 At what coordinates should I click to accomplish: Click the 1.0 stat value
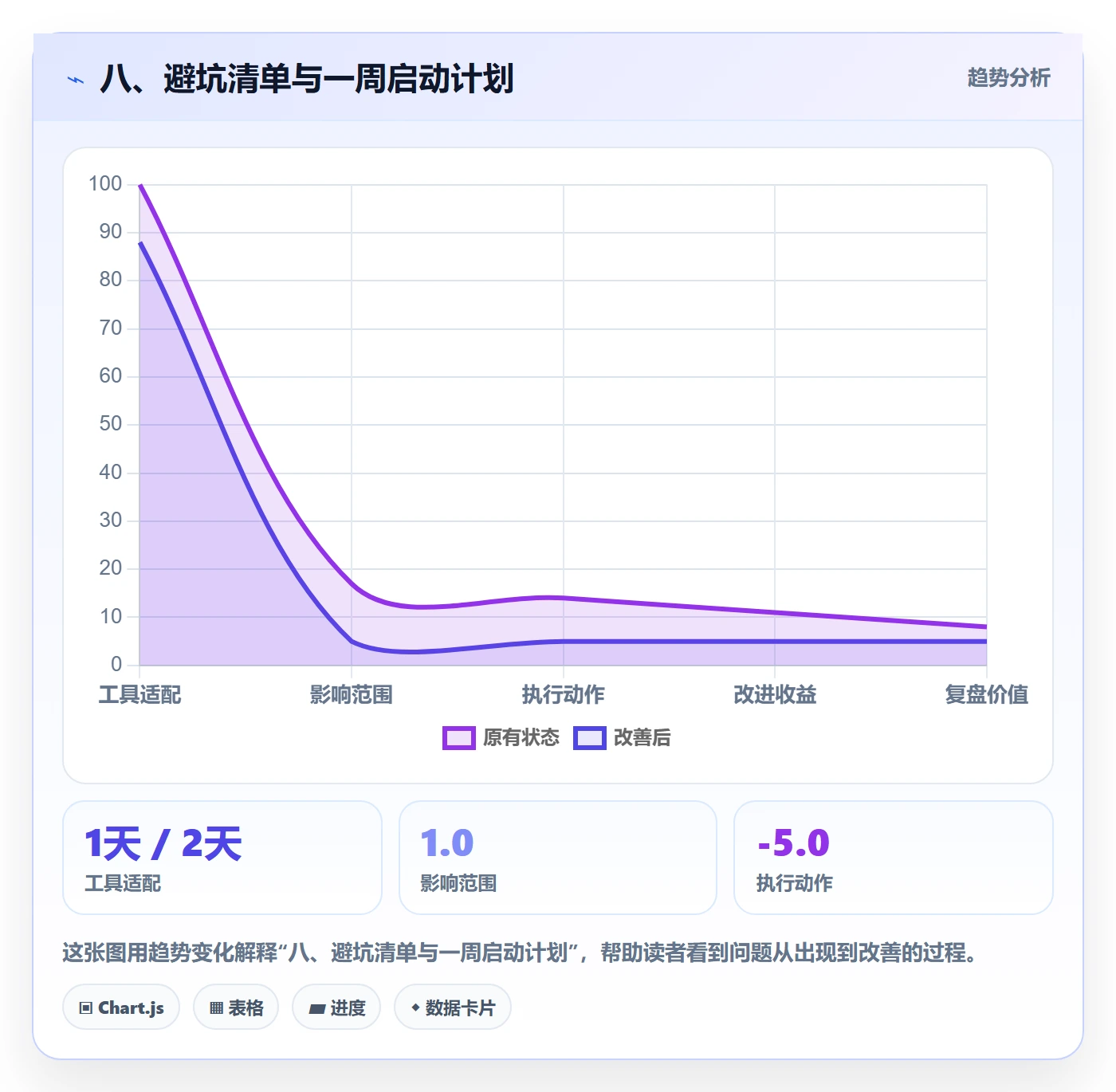(x=447, y=843)
